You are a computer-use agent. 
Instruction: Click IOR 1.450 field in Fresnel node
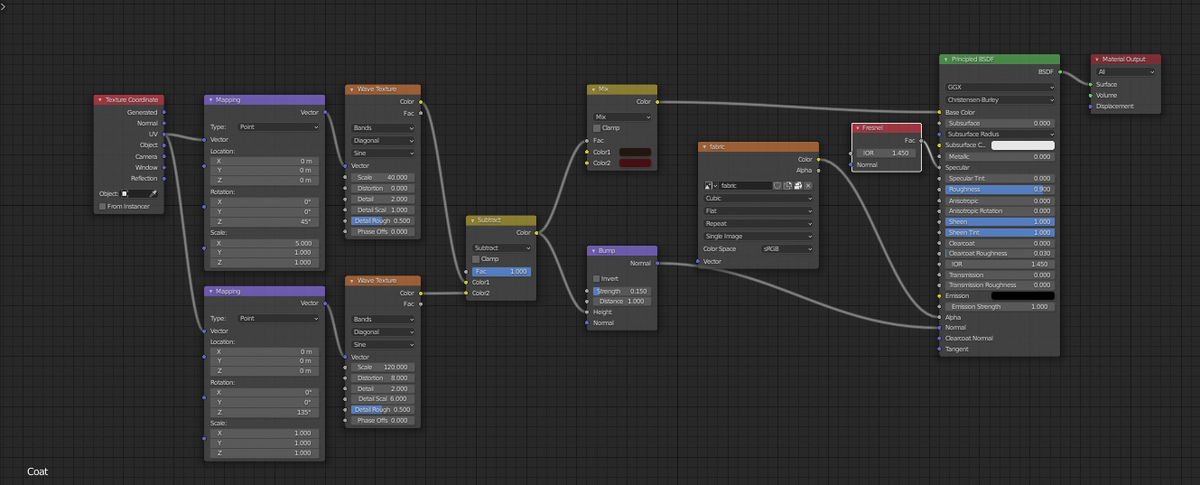pyautogui.click(x=887, y=153)
